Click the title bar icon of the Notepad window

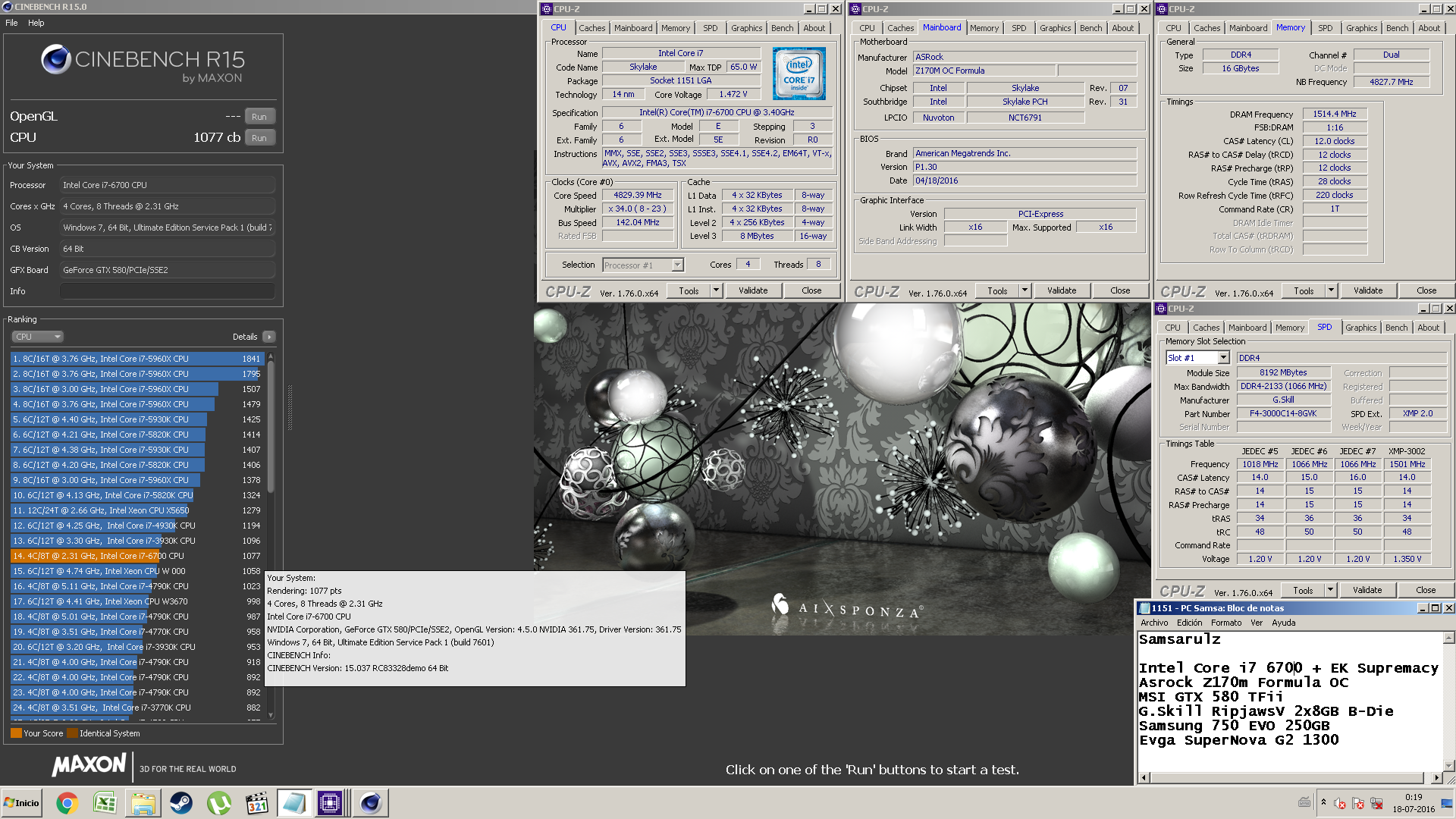coord(1144,608)
